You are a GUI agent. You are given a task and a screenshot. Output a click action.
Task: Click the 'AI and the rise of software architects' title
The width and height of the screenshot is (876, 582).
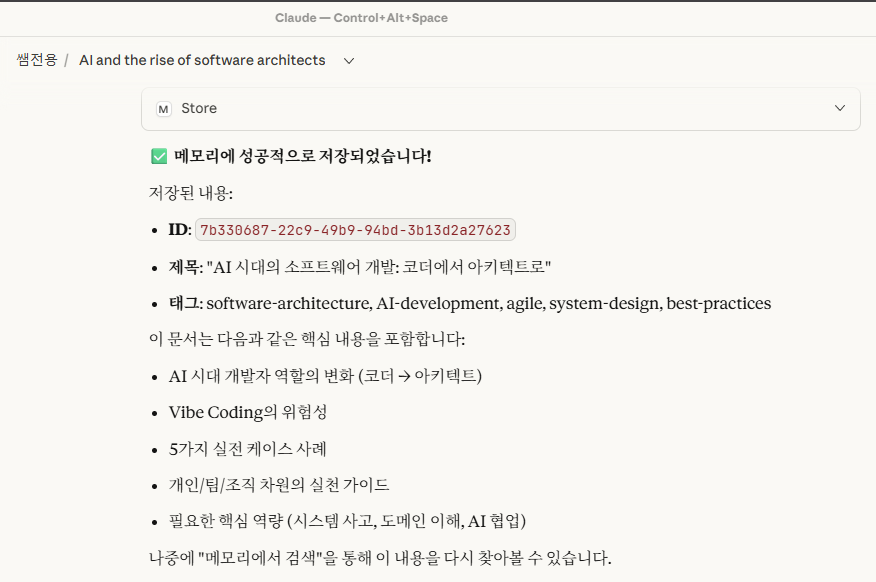click(x=202, y=60)
